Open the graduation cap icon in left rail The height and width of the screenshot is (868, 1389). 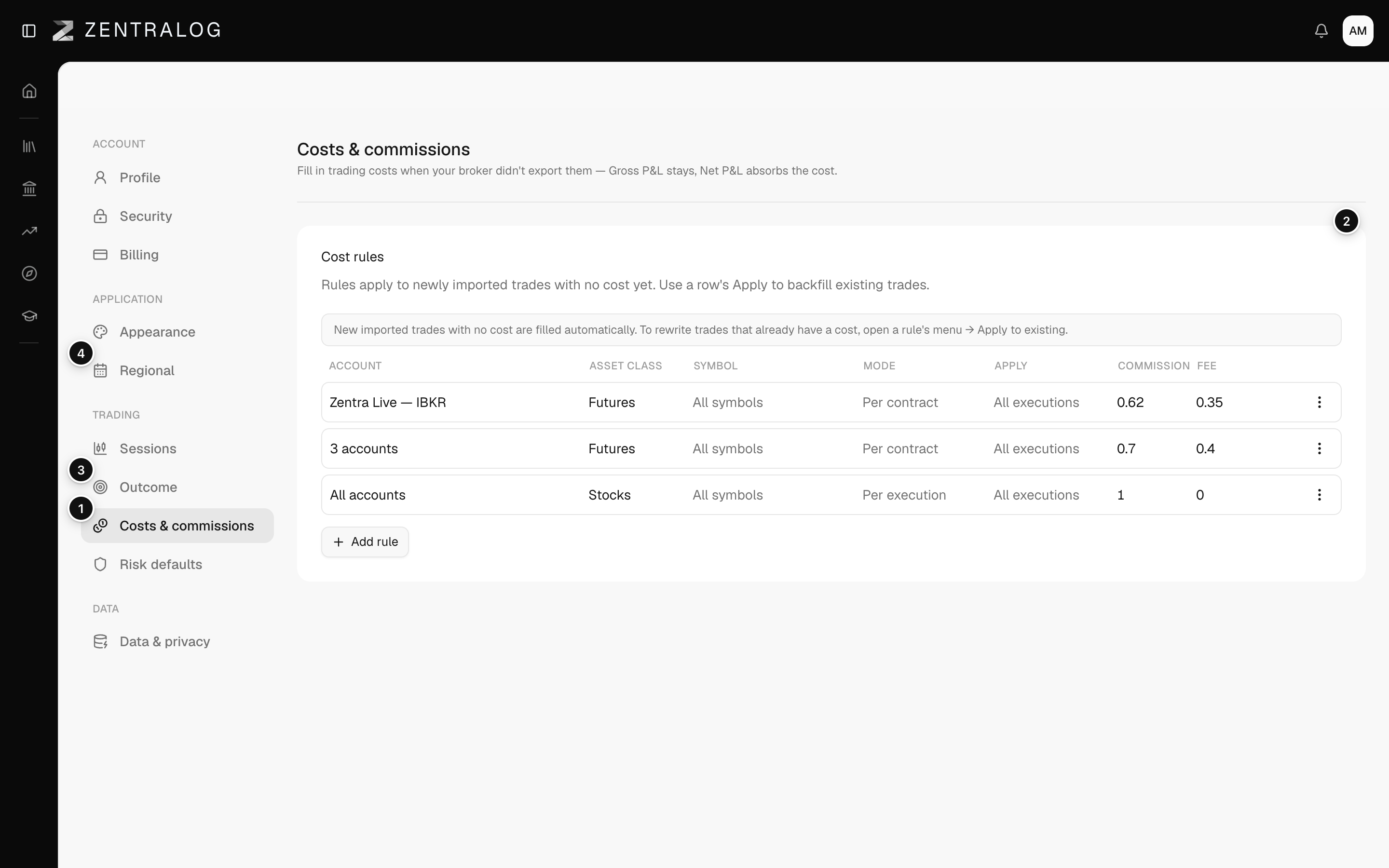tap(29, 316)
